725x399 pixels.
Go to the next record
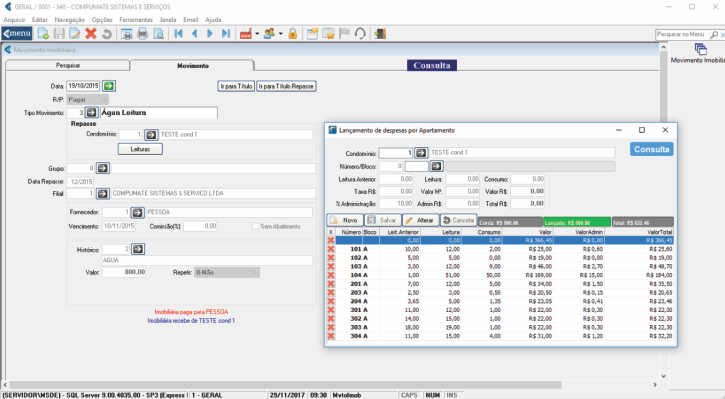(210, 33)
